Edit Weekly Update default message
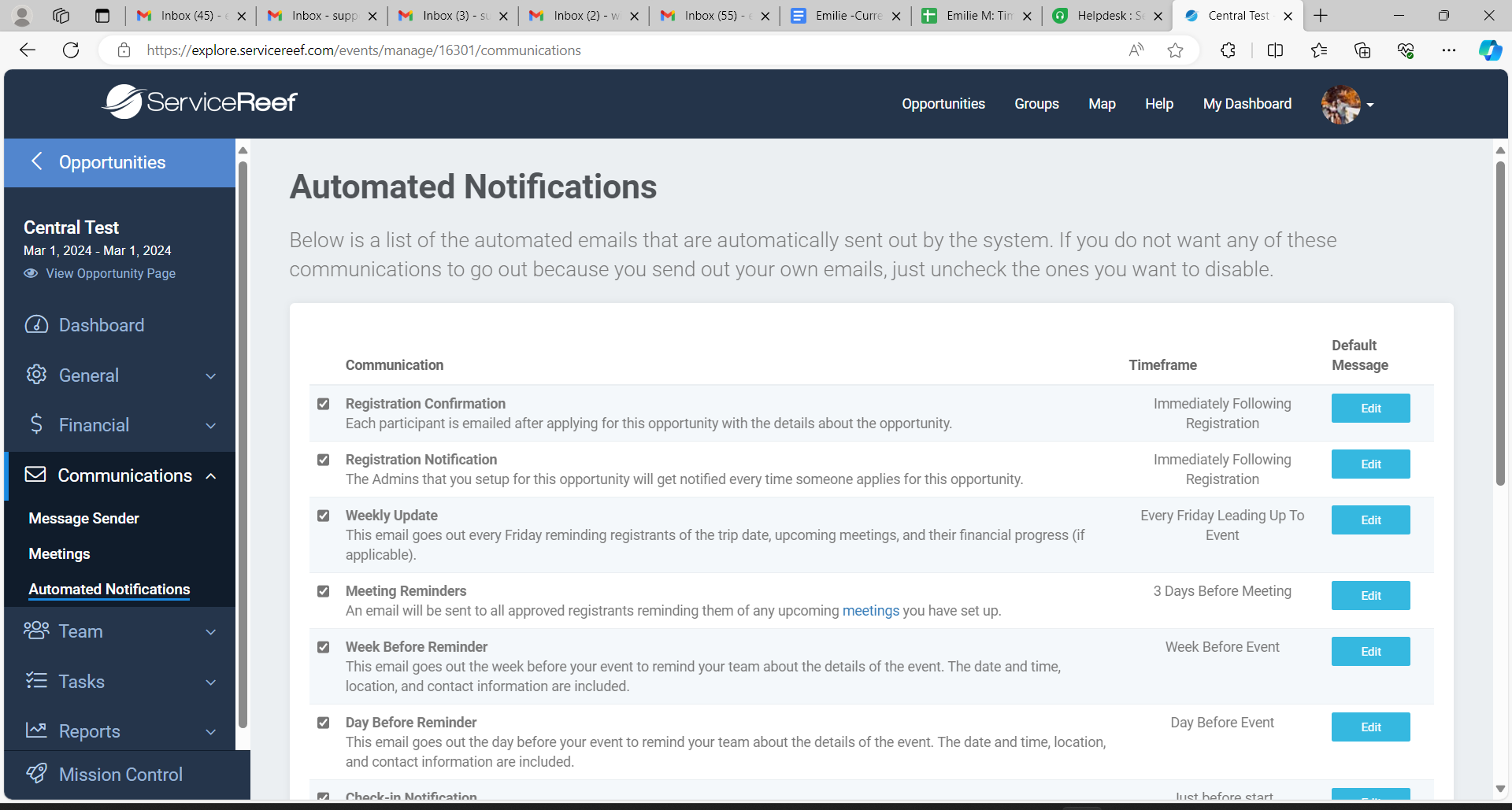Image resolution: width=1512 pixels, height=810 pixels. [1370, 520]
